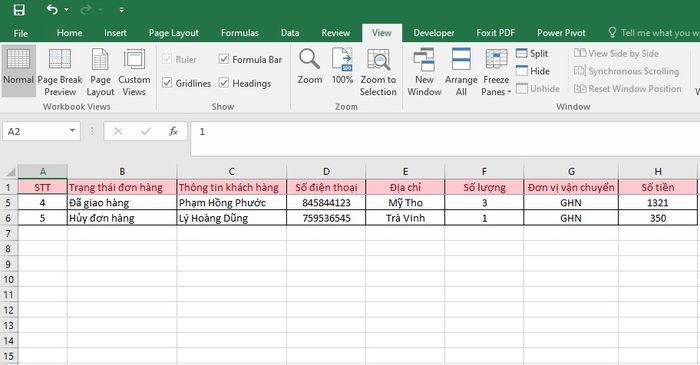The image size is (700, 365).
Task: Toggle Synchronous Scrolling
Action: tap(626, 71)
